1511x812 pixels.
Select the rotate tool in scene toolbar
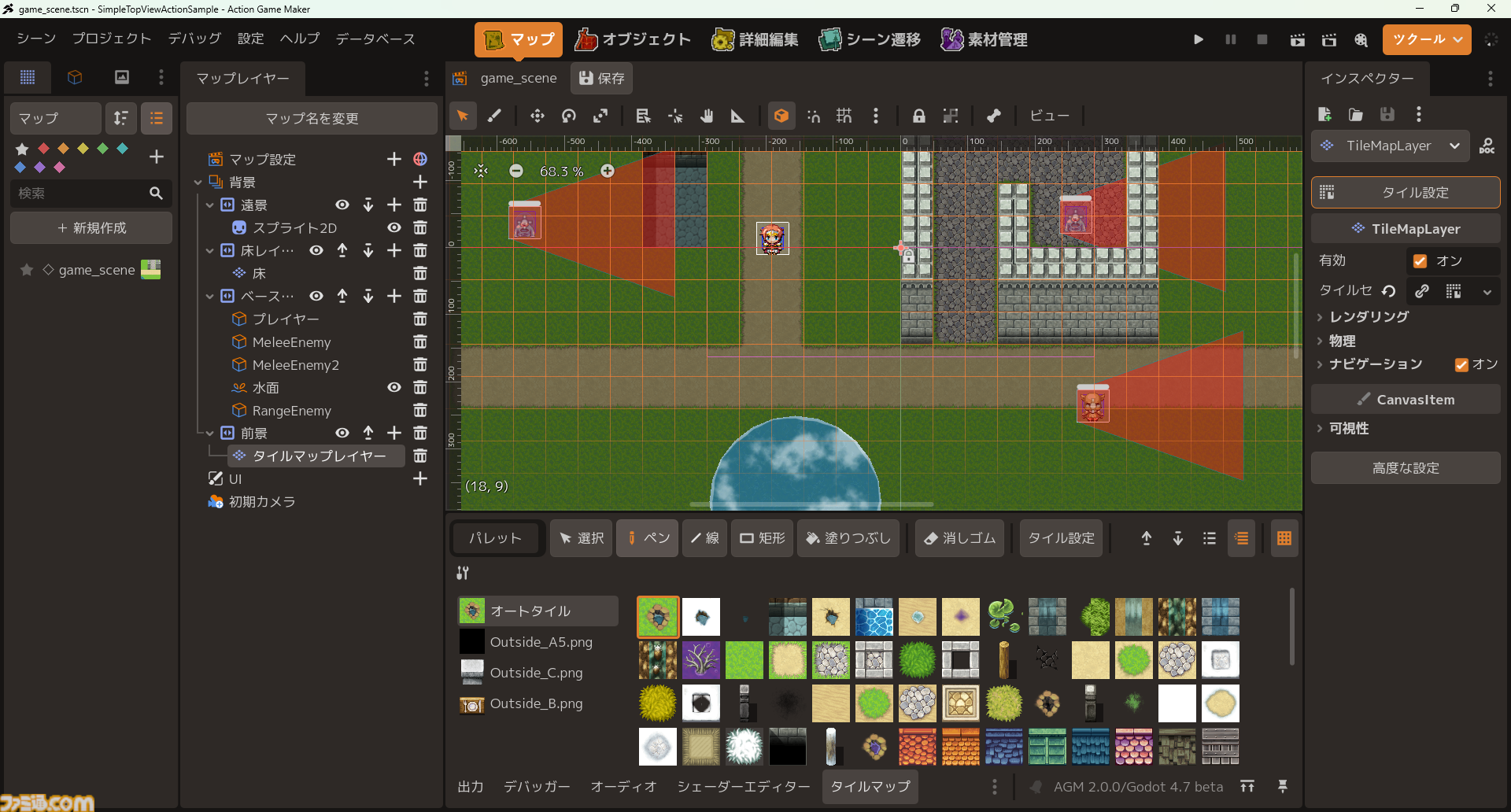click(569, 116)
